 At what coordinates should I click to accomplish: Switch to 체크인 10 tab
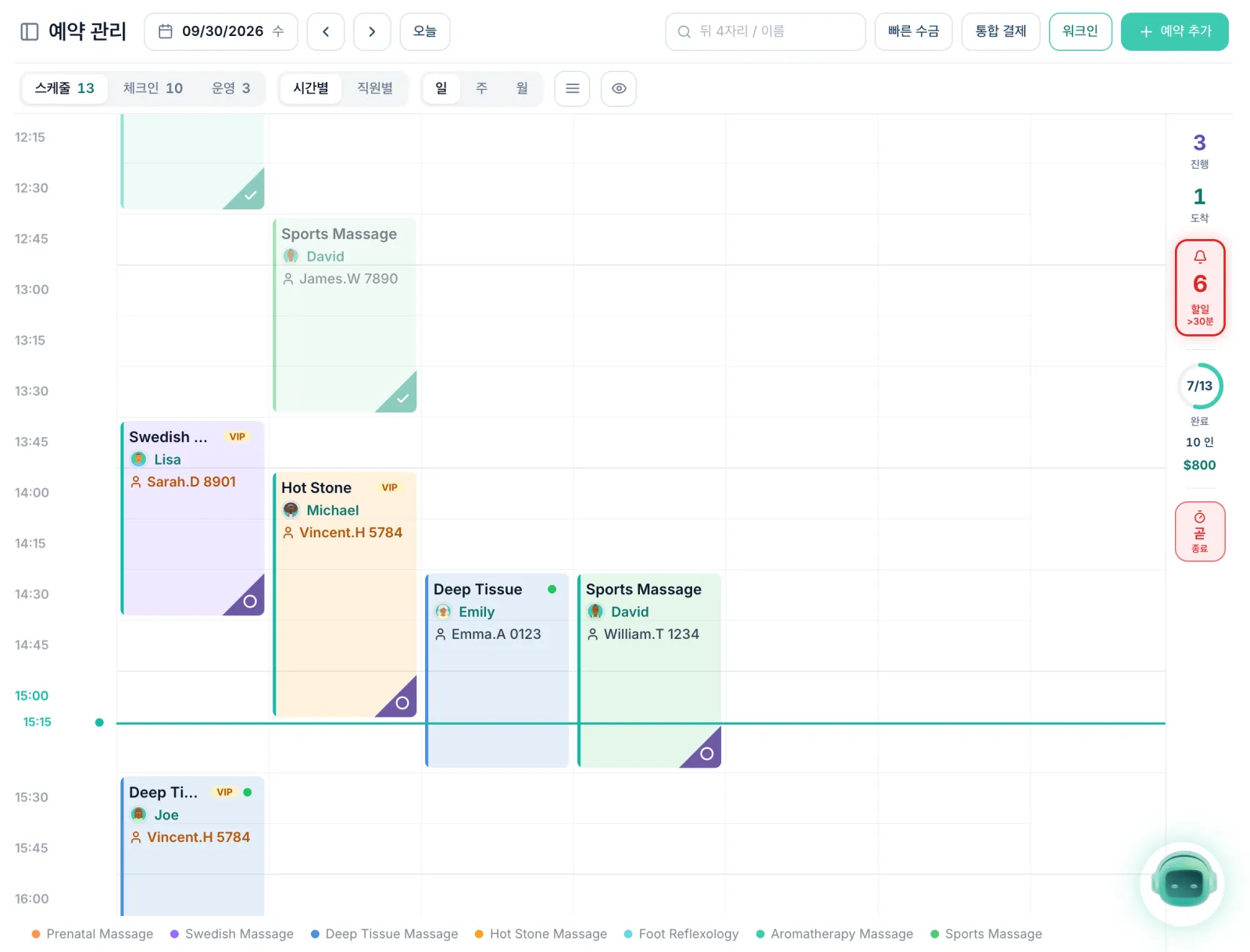[153, 88]
